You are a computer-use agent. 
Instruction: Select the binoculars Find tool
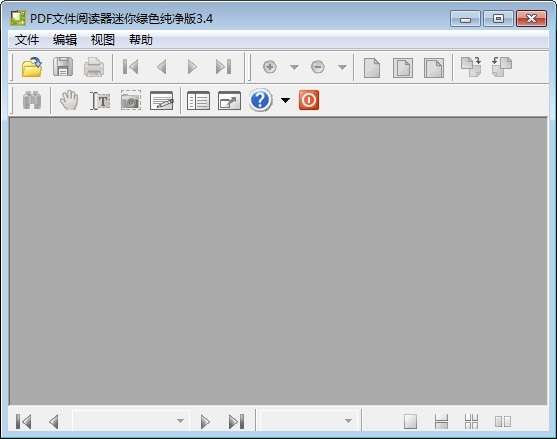(x=32, y=100)
